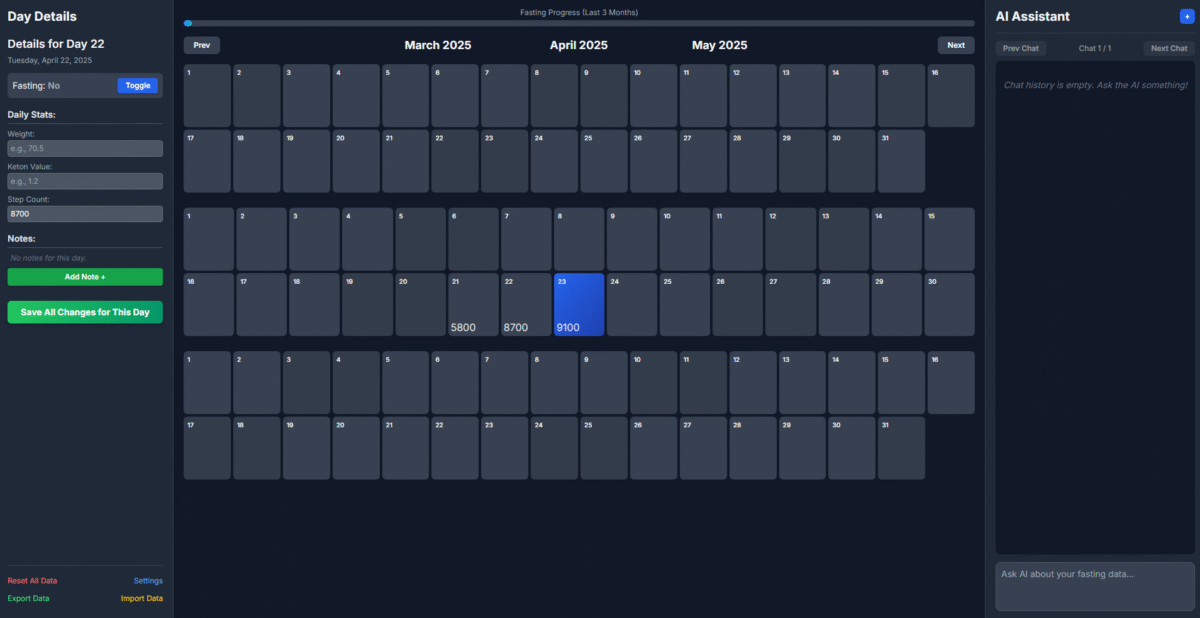Toggle fasting status for Day 22
The image size is (1200, 618).
138,86
